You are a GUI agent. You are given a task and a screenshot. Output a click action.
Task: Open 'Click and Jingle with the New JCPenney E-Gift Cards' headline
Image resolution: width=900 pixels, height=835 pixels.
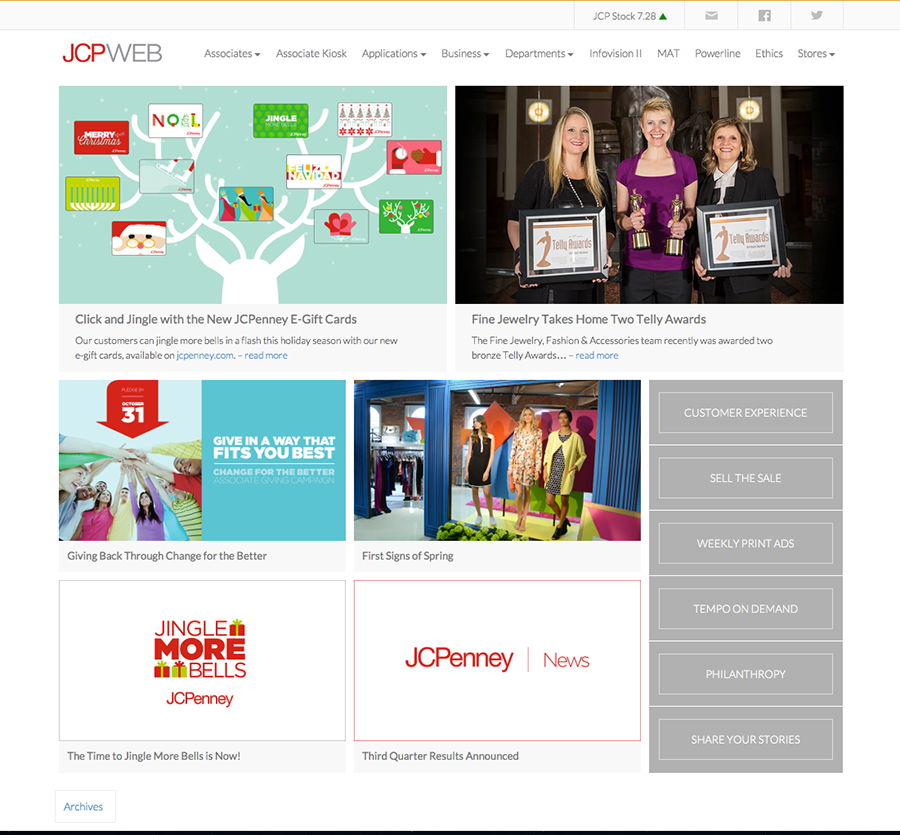click(216, 319)
